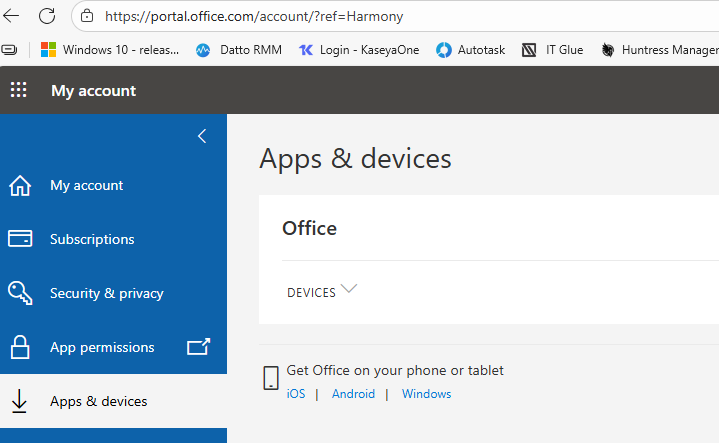The image size is (719, 443).
Task: Click the Autotask circular favicon
Action: (443, 50)
